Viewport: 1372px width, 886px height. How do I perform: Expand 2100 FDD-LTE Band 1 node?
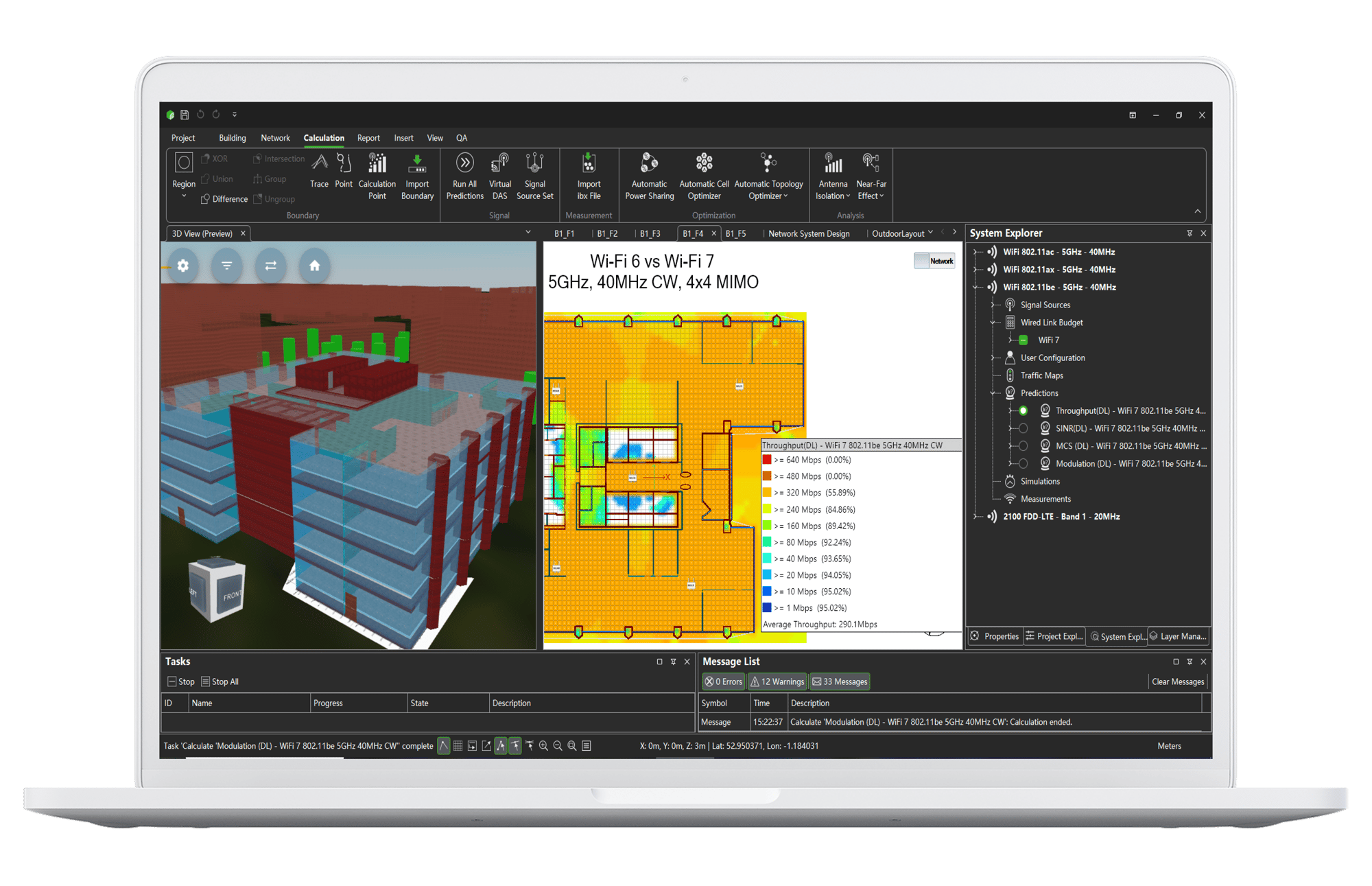click(x=975, y=517)
